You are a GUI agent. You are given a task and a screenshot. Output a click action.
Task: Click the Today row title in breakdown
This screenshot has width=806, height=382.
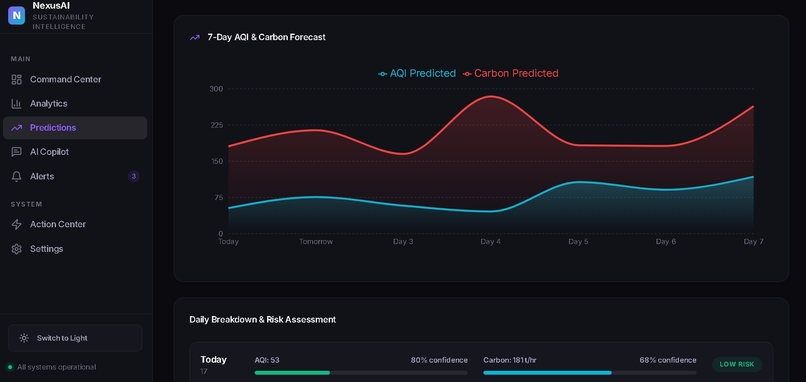tap(213, 360)
